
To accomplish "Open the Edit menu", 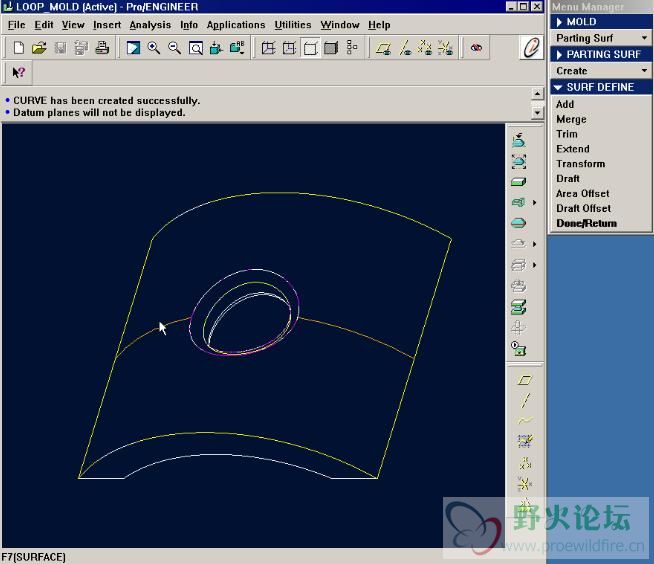I will [44, 25].
